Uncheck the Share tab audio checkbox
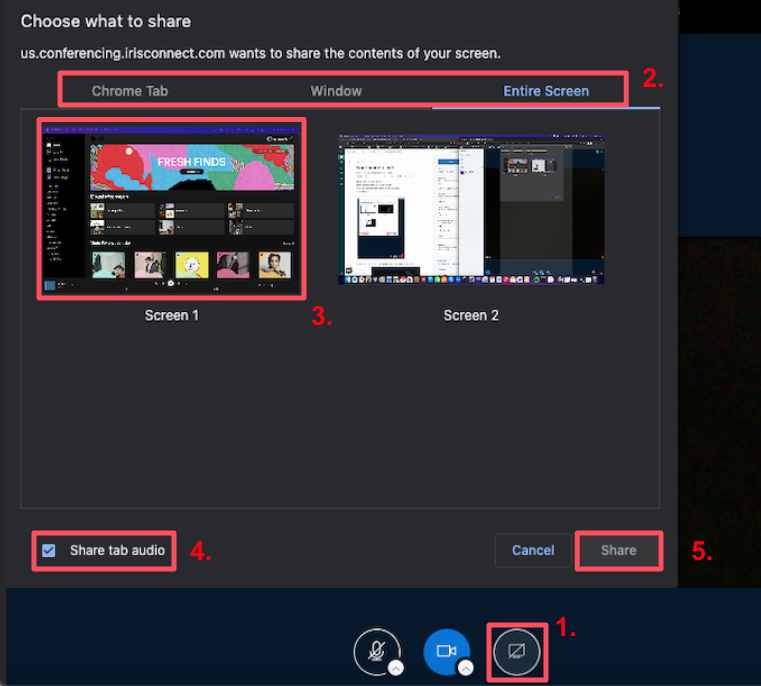The width and height of the screenshot is (761, 686). [49, 550]
